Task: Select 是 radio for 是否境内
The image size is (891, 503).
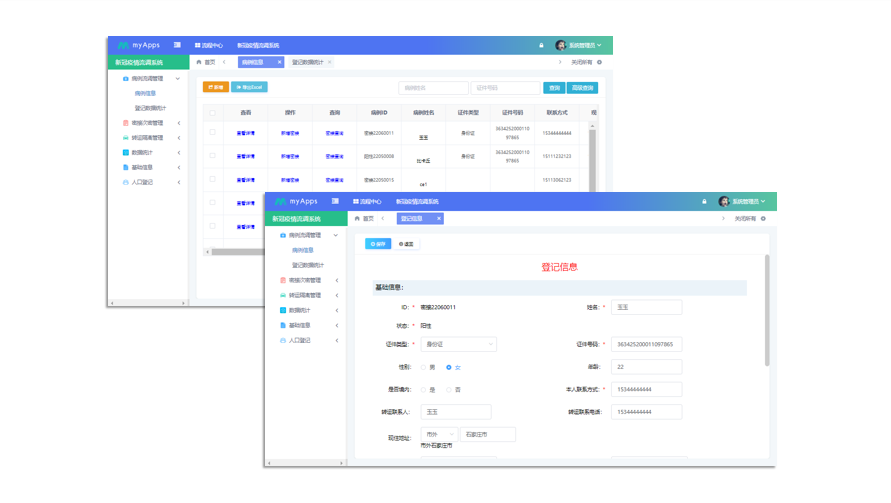Action: (423, 389)
